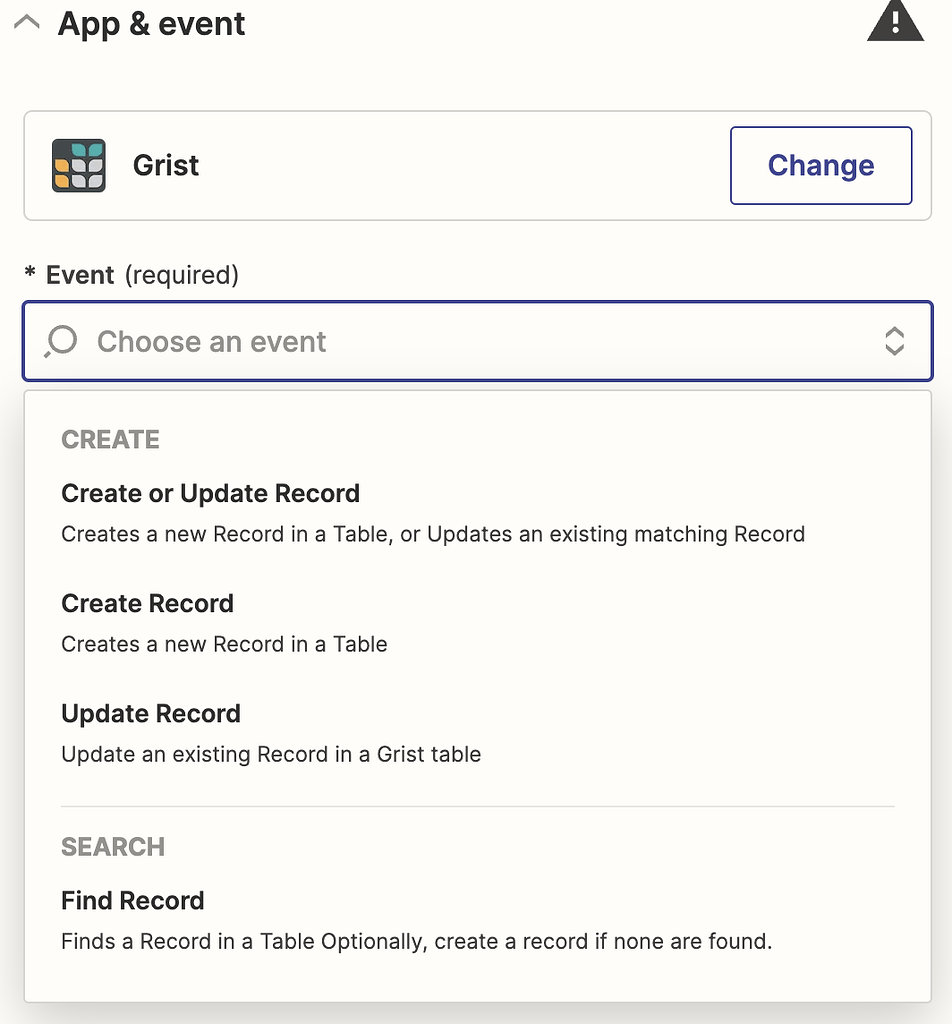Click the CREATE section header
Viewport: 952px width, 1024px height.
(110, 439)
